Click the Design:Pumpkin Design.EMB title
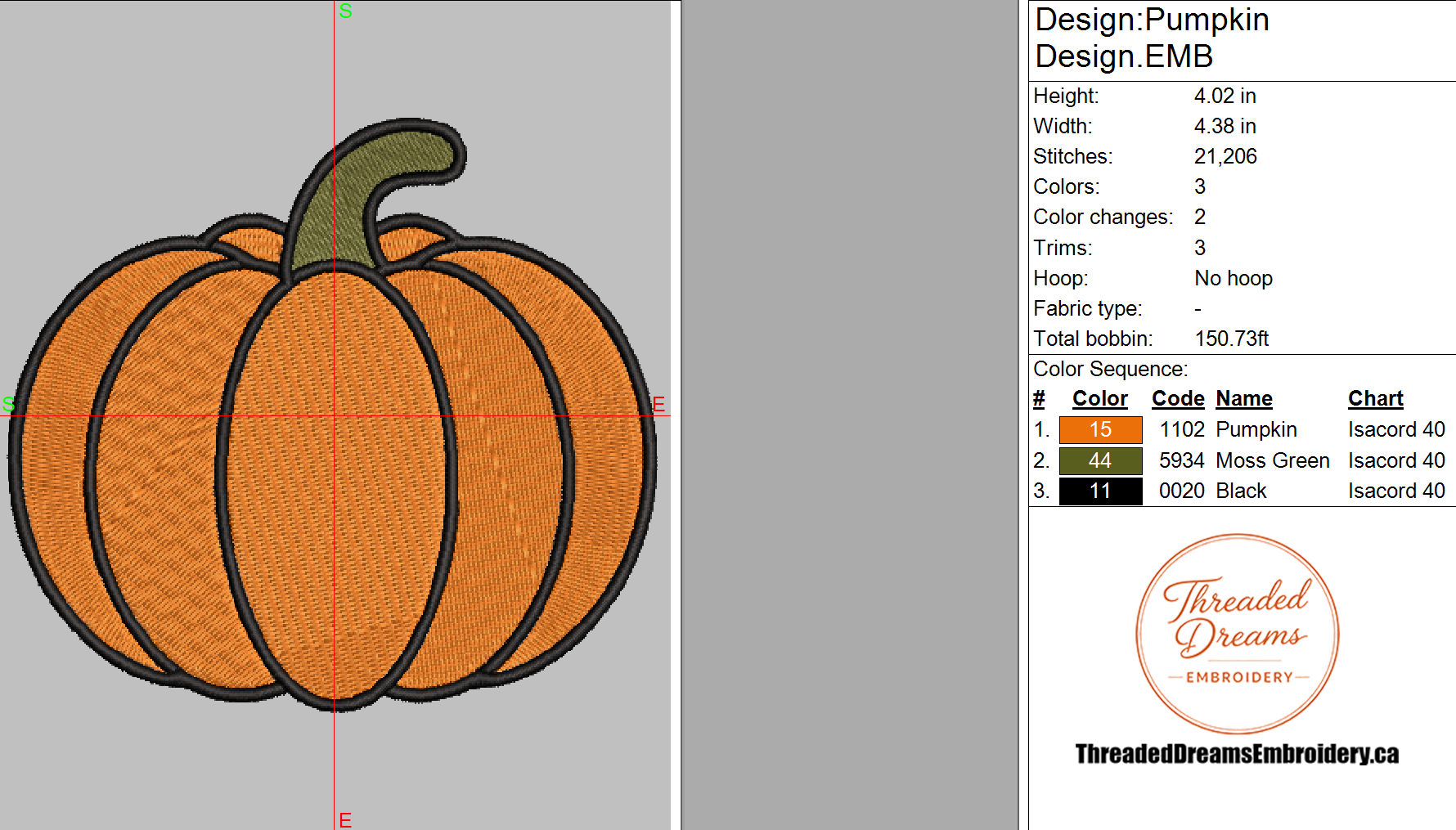The width and height of the screenshot is (1456, 830). (x=1152, y=38)
